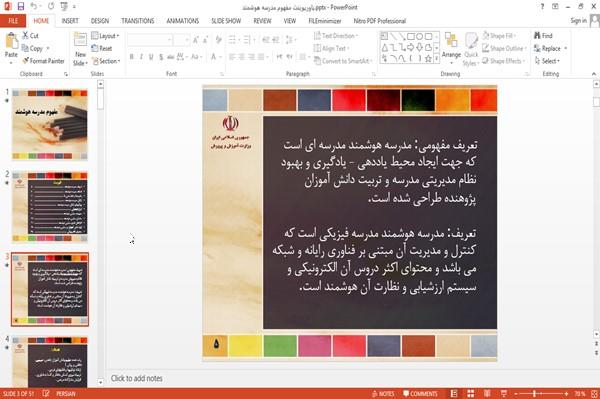Expand the Select dropdown in Editing
The height and width of the screenshot is (399, 600).
click(x=547, y=61)
